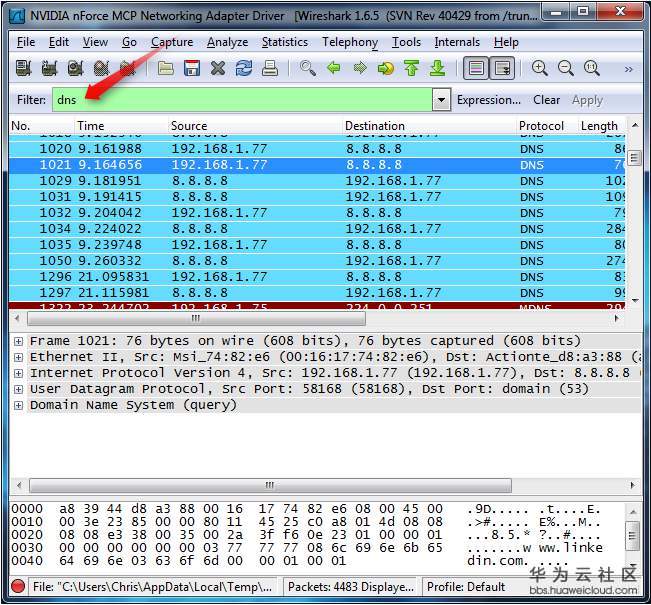Open the View menu

click(x=95, y=42)
